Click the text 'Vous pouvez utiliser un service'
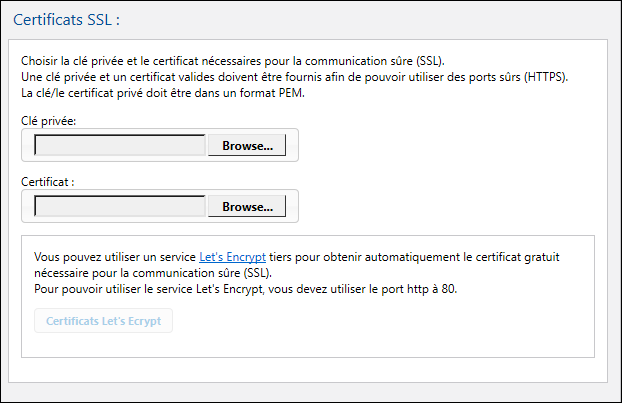Viewport: 622px width, 403px height. pos(115,257)
